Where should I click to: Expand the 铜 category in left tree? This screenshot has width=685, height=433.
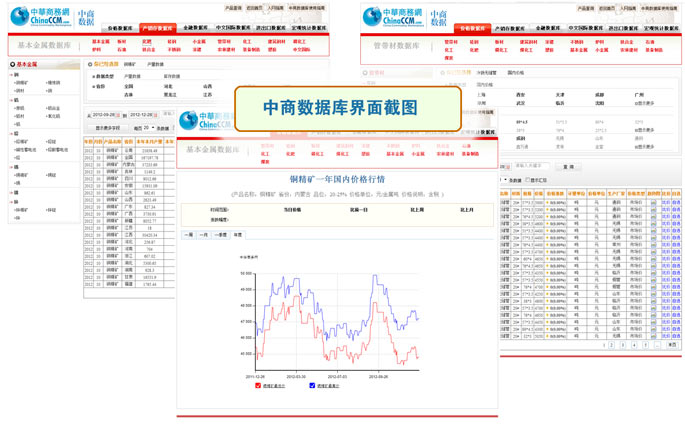click(15, 74)
